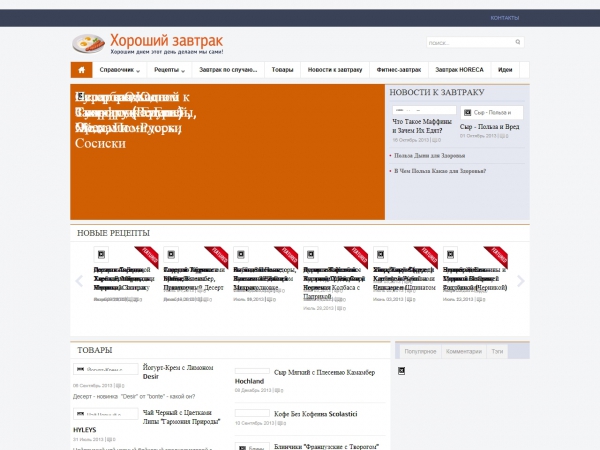Open the Завтрак HORECA menu item
Screen dimensions: 600x450
pos(460,70)
